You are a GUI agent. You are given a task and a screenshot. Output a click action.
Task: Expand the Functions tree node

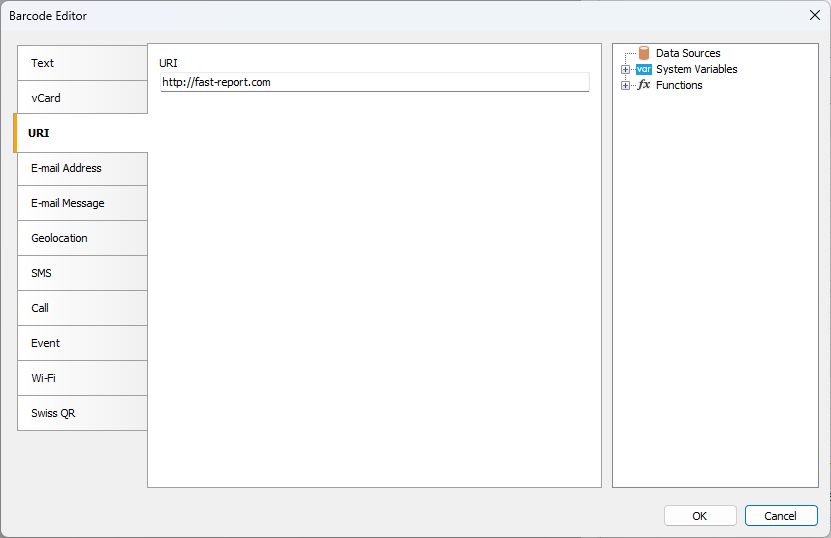coord(625,85)
